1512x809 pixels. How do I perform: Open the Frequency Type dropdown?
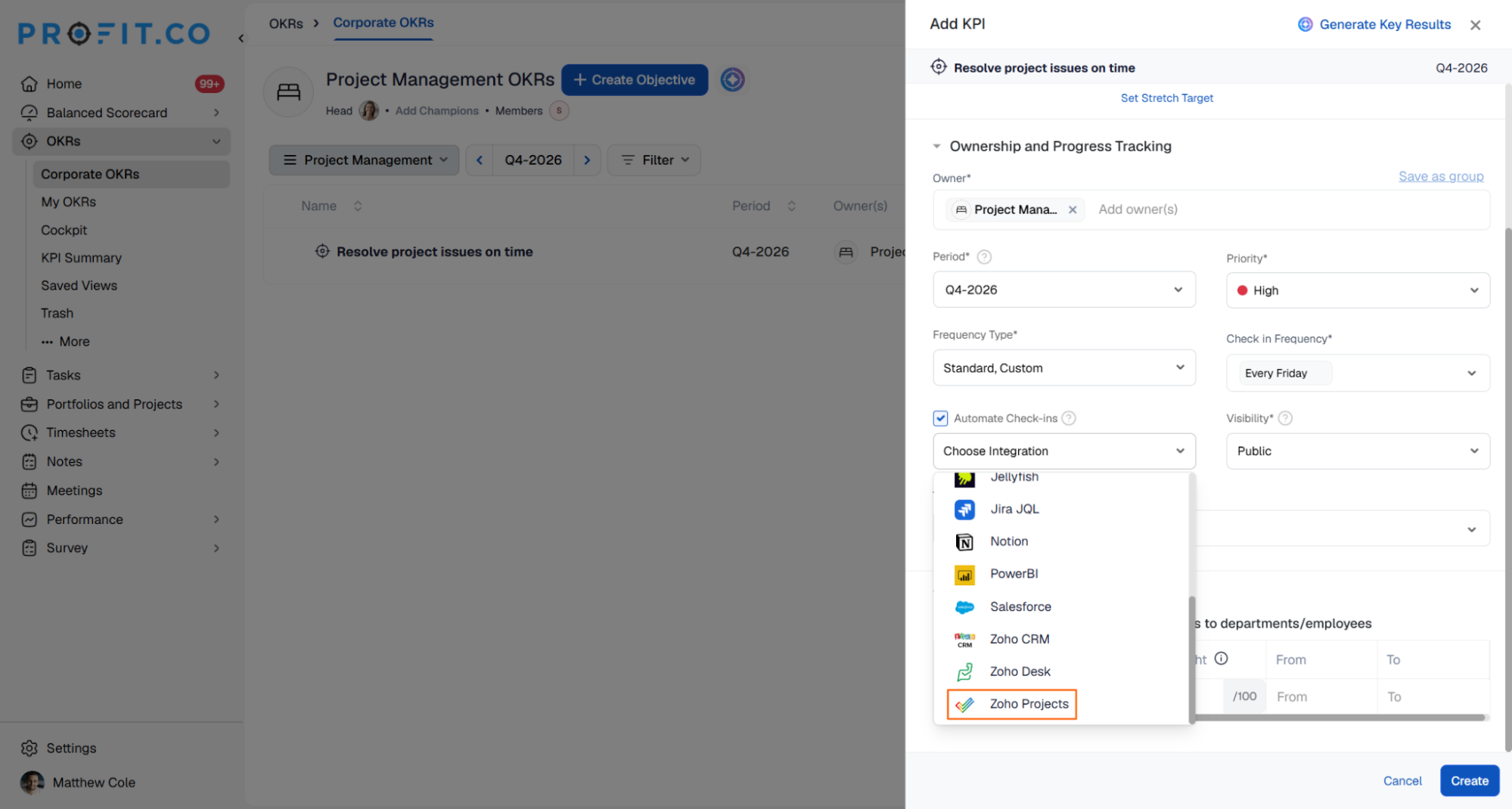1064,367
